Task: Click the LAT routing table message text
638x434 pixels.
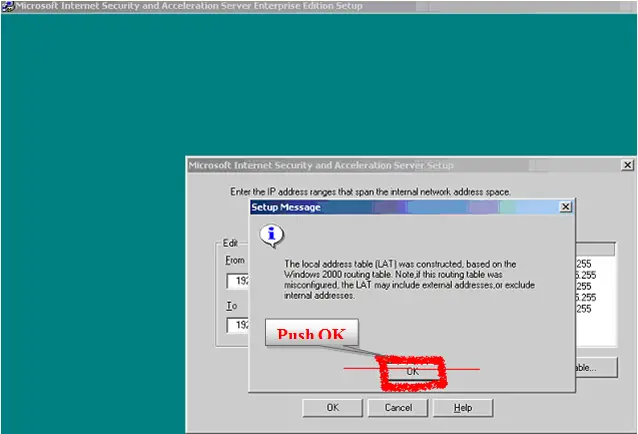Action: (x=409, y=280)
